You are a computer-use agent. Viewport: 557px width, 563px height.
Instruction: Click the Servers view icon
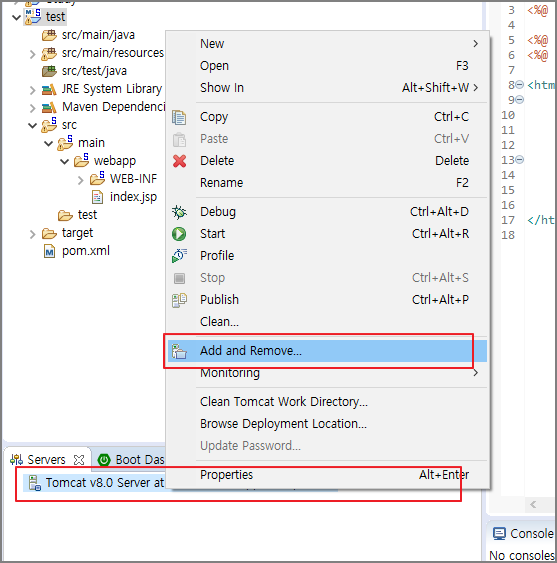[x=17, y=460]
